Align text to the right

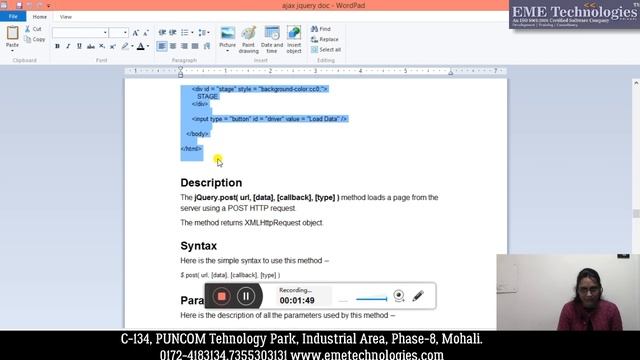click(x=184, y=47)
